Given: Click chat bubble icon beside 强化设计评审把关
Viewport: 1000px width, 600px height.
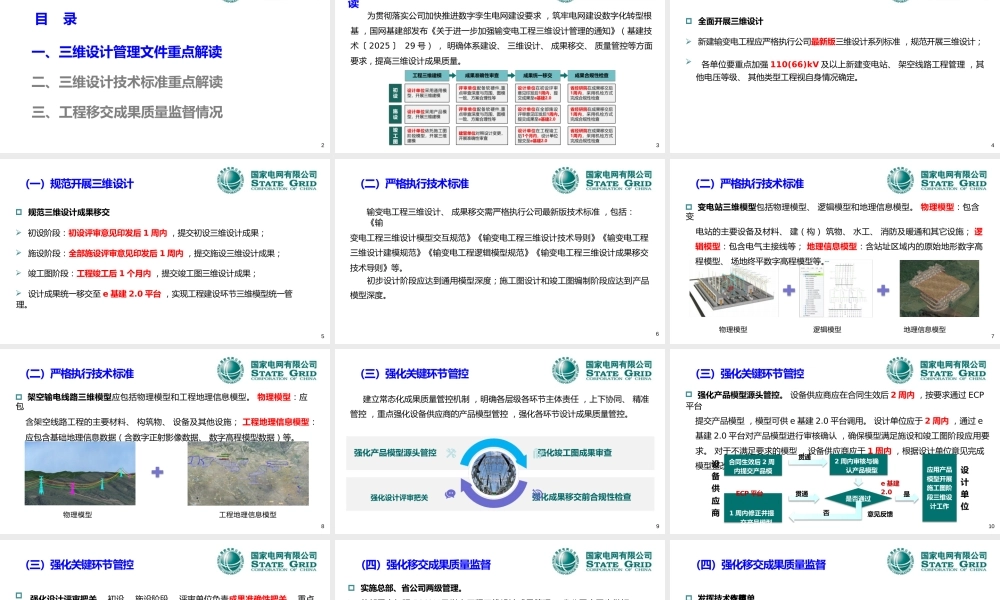Looking at the screenshot, I should tap(450, 494).
